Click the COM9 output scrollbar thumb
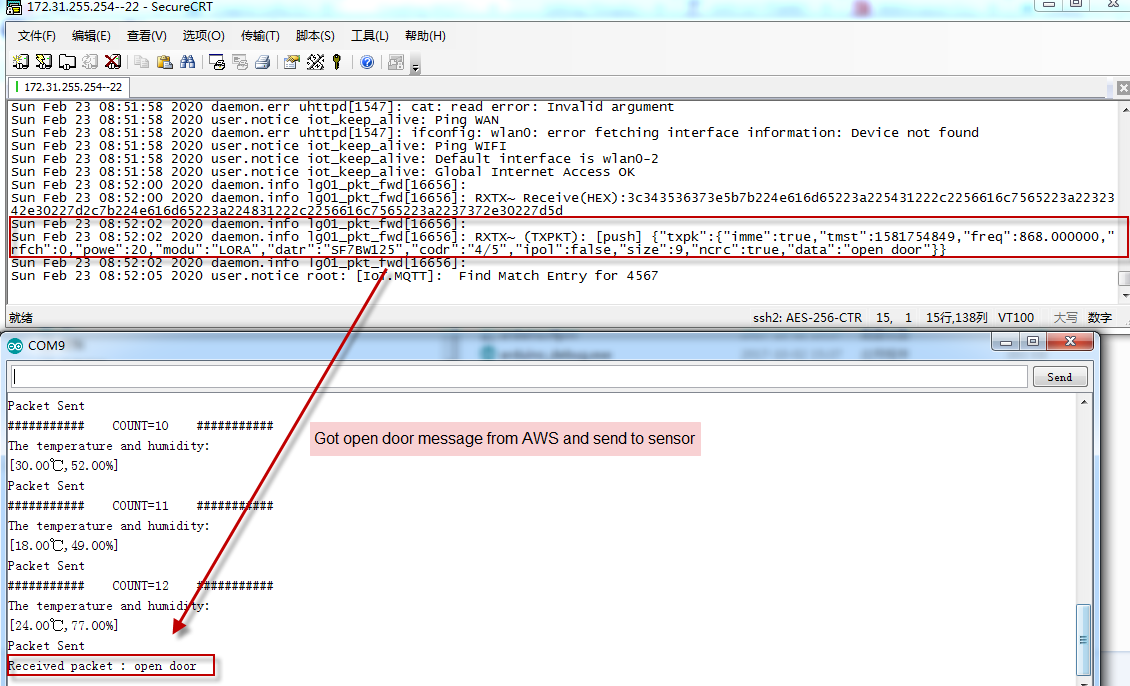 [1083, 639]
